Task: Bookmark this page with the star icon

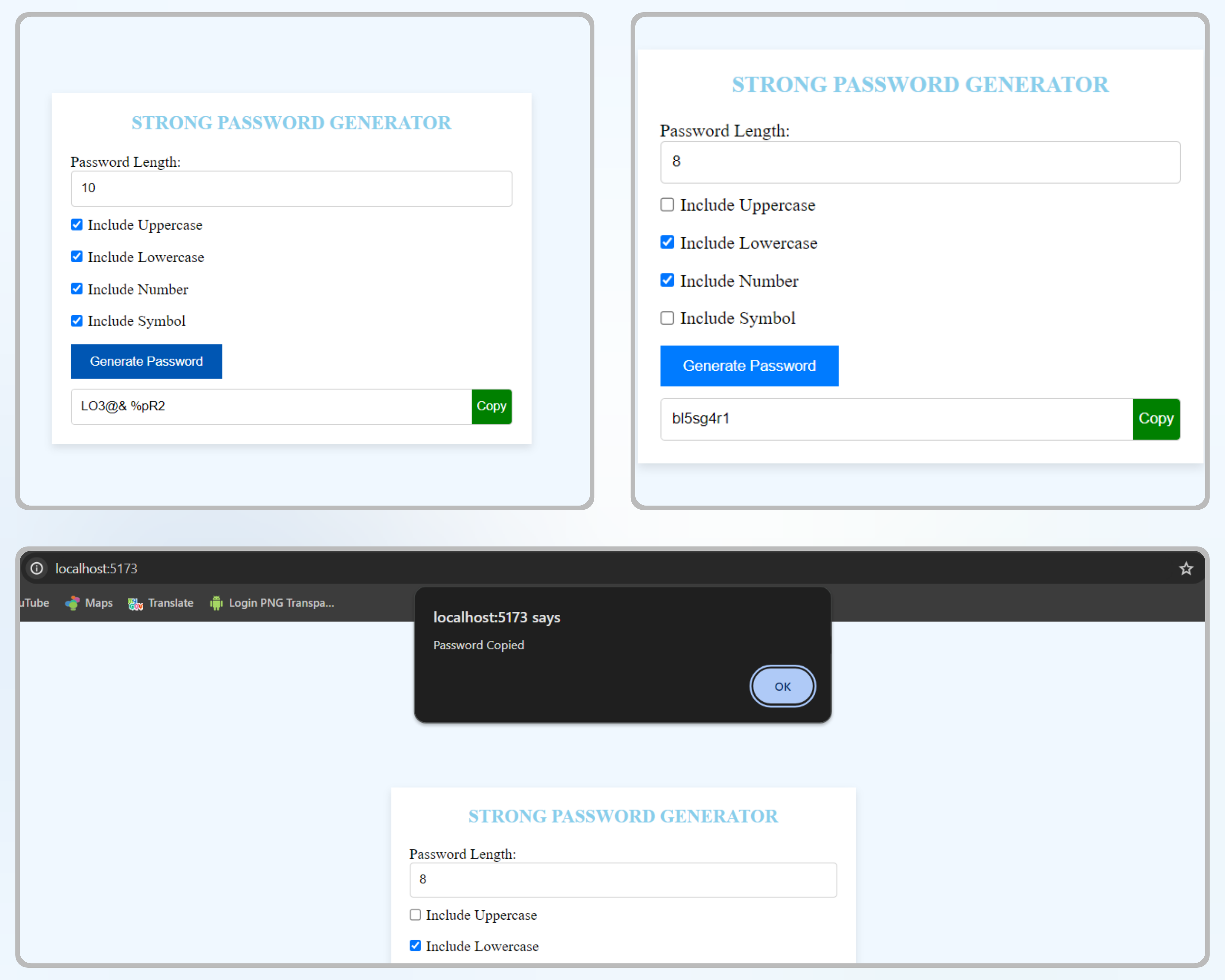Action: click(1186, 568)
